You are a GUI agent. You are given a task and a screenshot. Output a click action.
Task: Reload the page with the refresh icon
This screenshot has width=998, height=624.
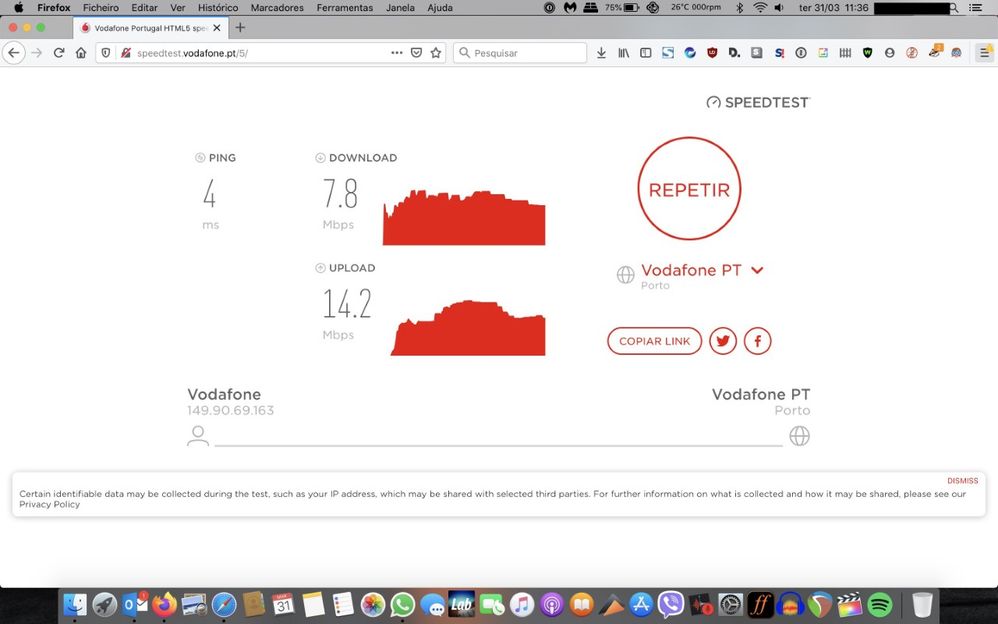point(59,53)
